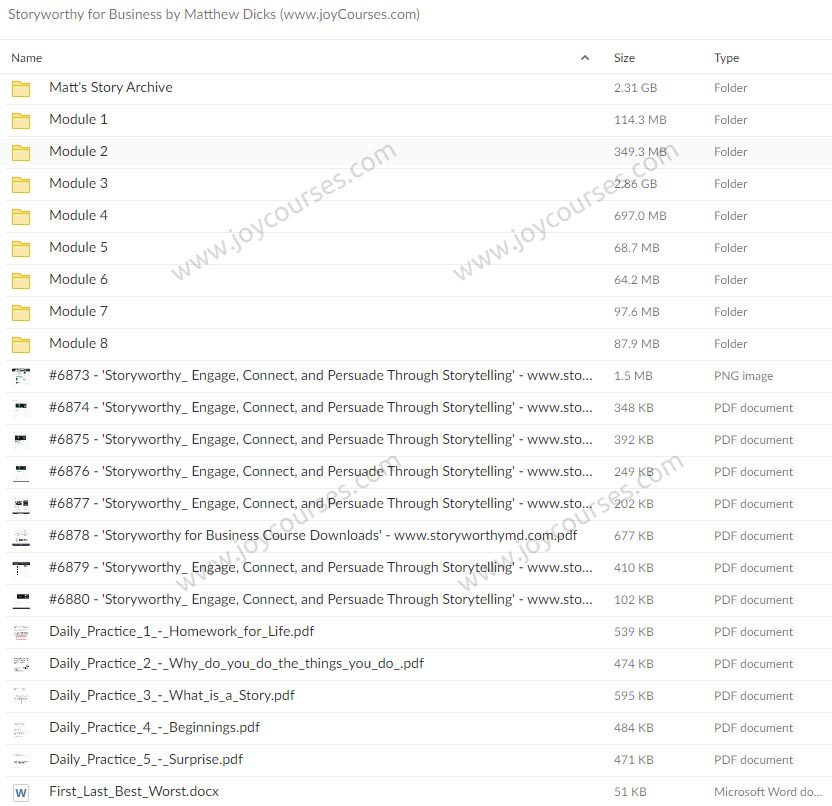Open the Matt's Story Archive folder icon
Screen dimensions: 832x806
coord(21,89)
